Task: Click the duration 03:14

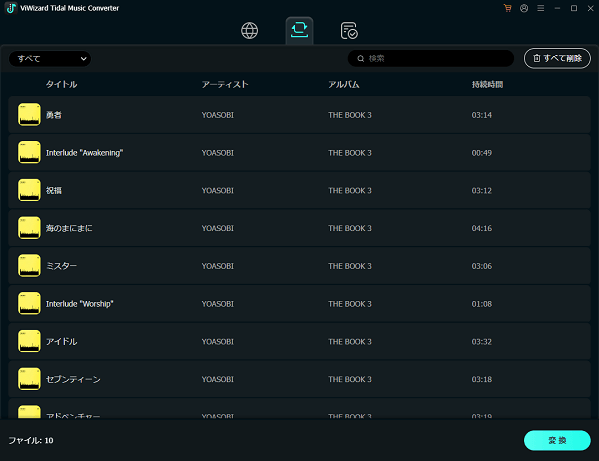Action: point(482,115)
